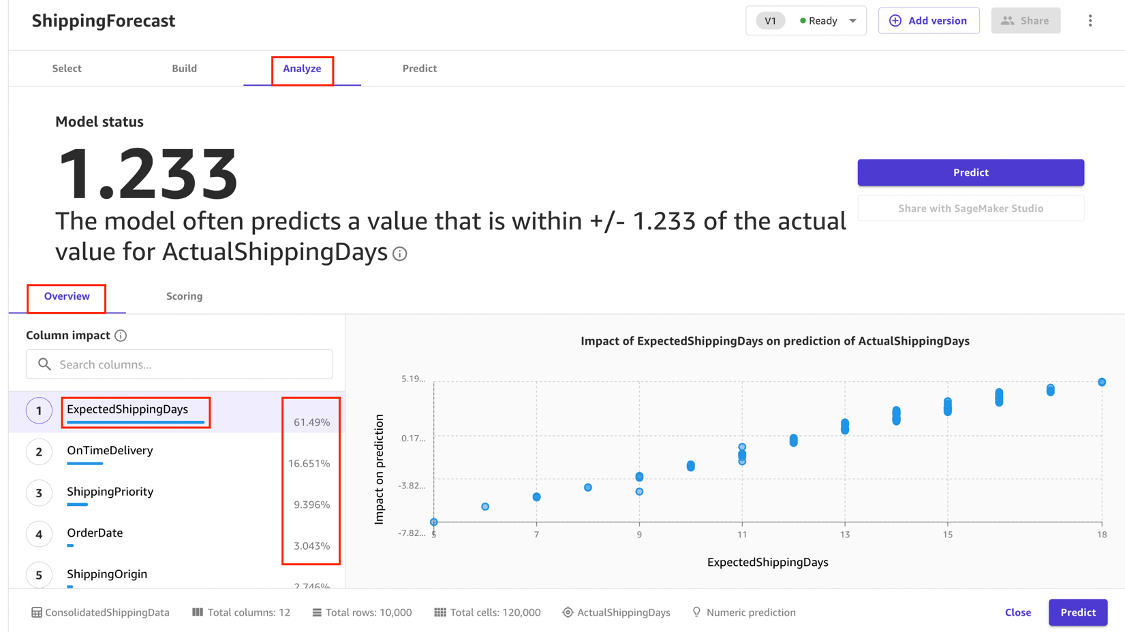This screenshot has width=1125, height=633.
Task: Click the Total columns icon in status bar
Action: tap(196, 611)
